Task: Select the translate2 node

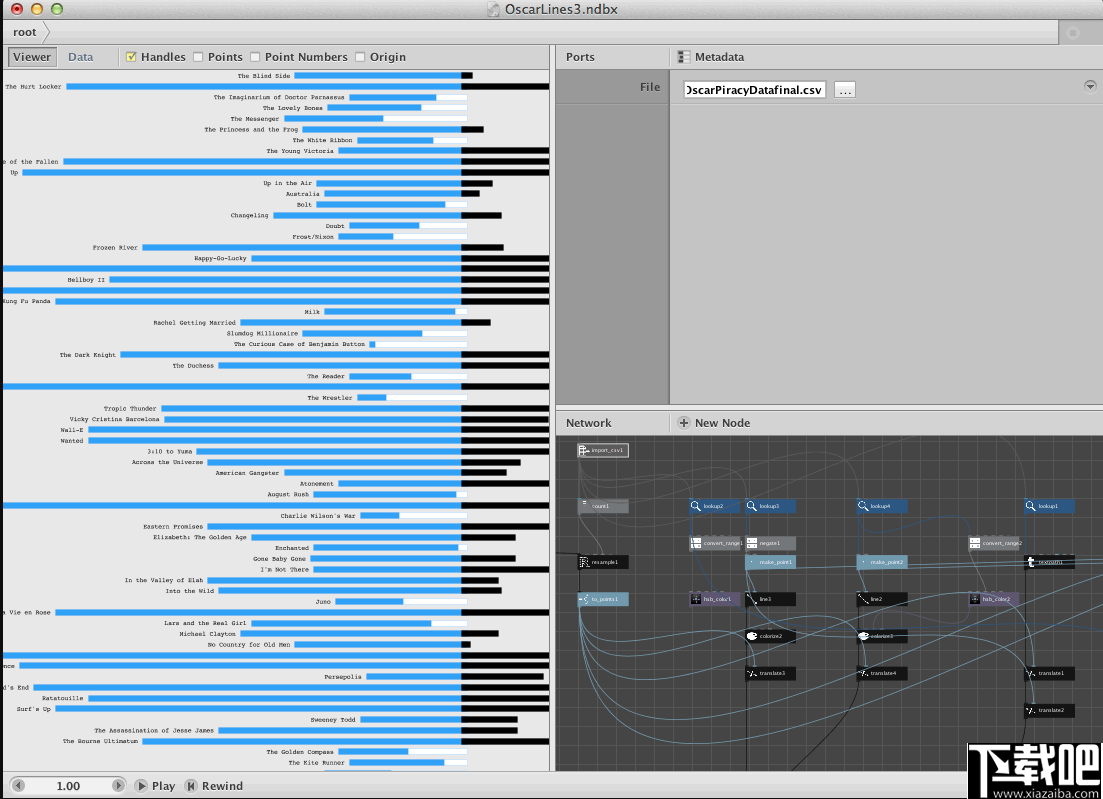Action: [1049, 711]
